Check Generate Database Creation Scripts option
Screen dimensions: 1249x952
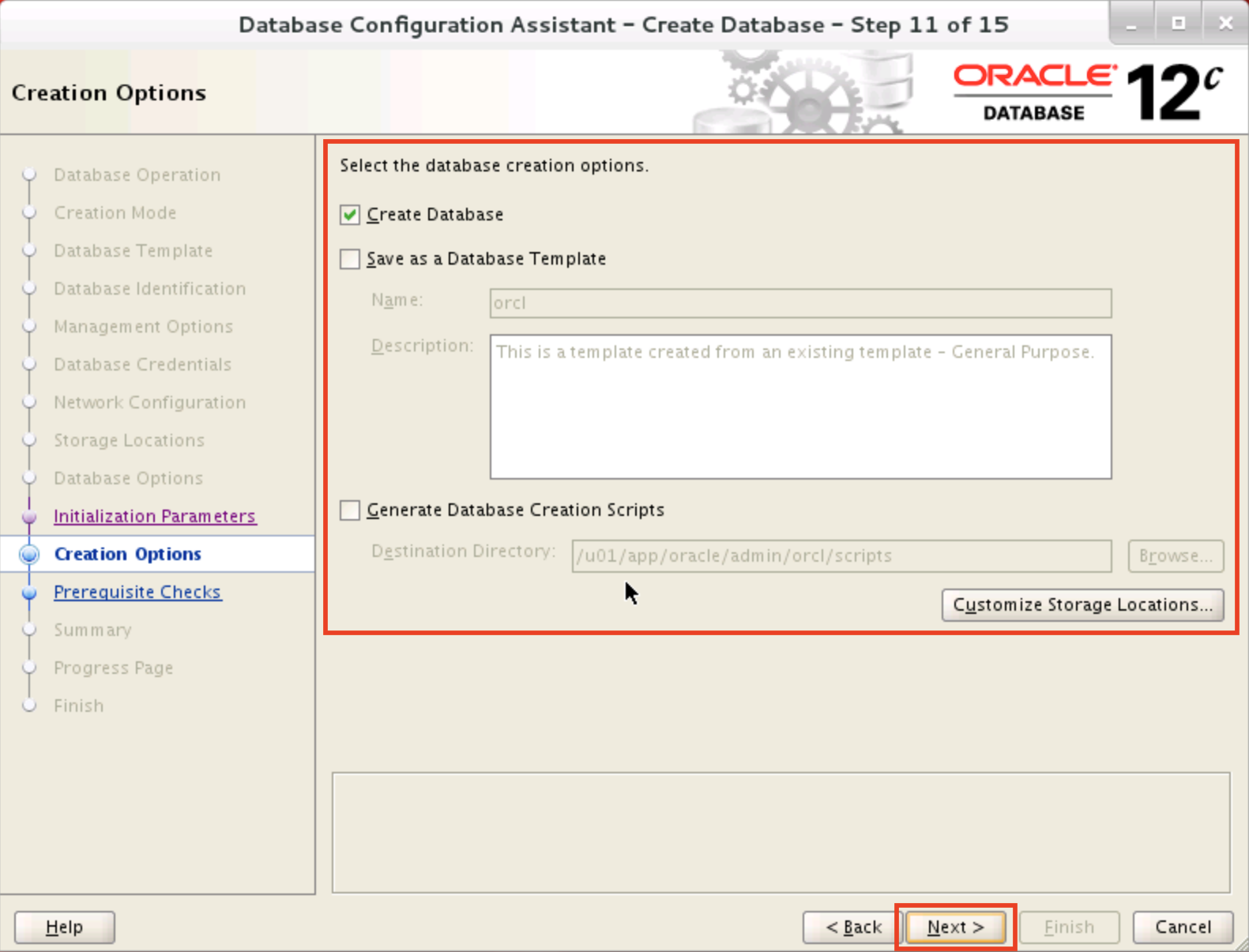coord(350,510)
